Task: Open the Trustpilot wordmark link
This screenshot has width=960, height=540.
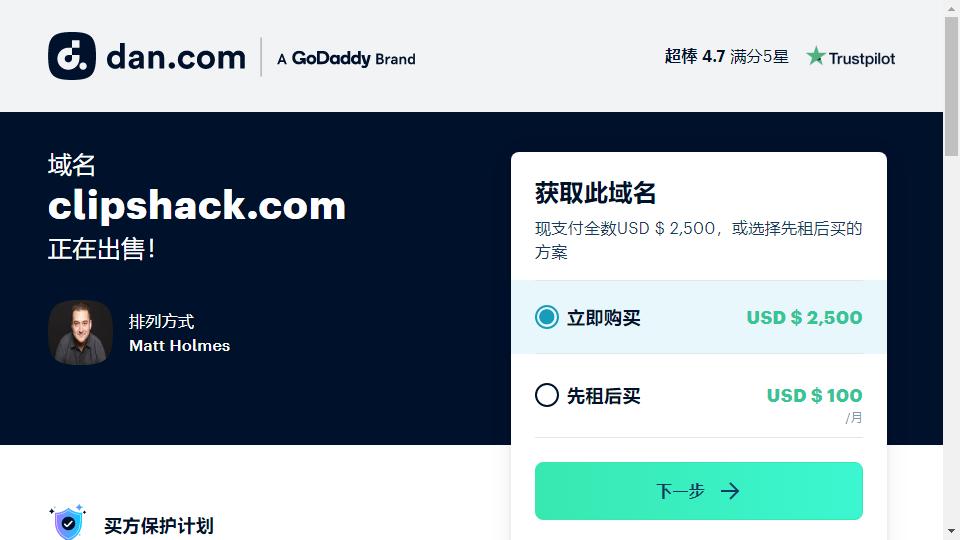Action: tap(861, 58)
